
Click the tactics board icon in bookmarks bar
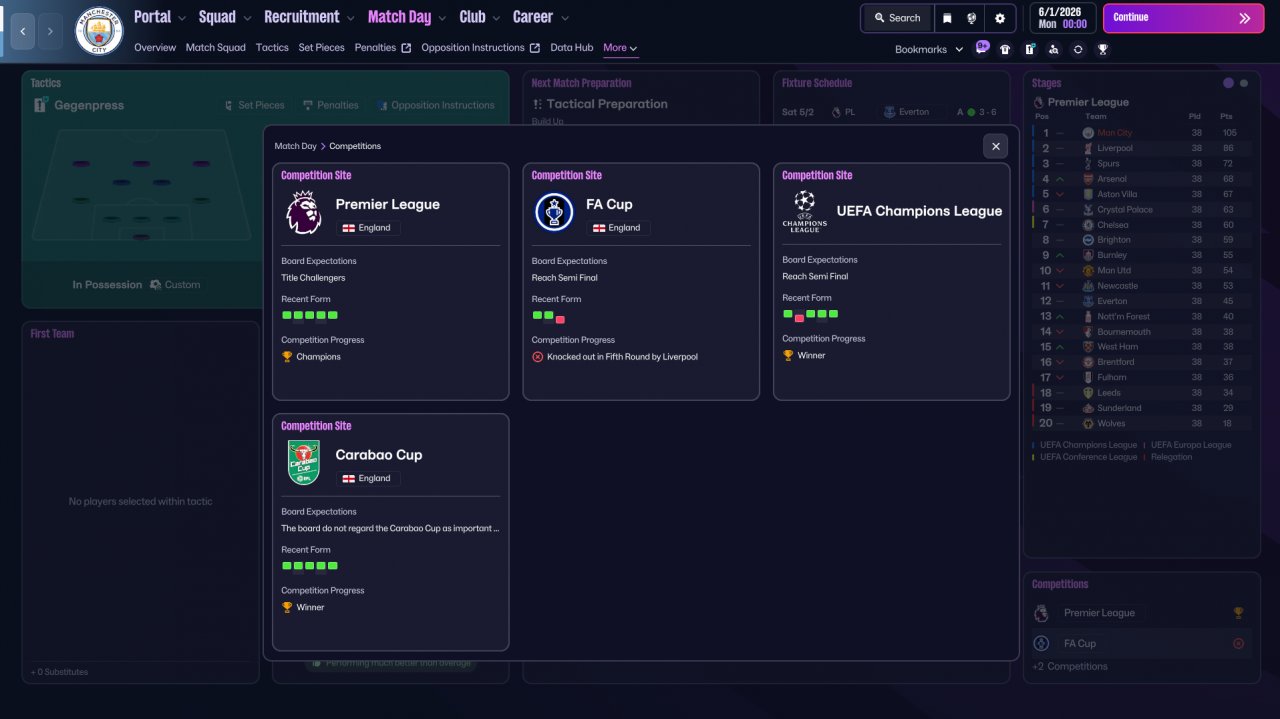pos(1029,49)
